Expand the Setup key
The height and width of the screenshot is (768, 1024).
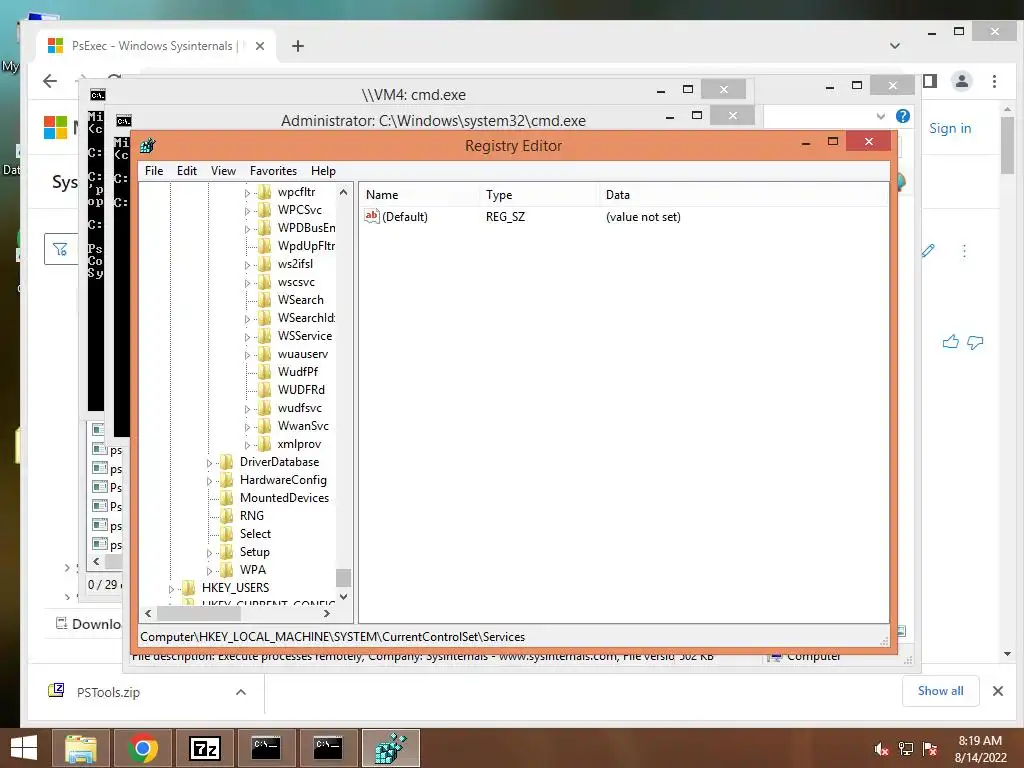210,553
